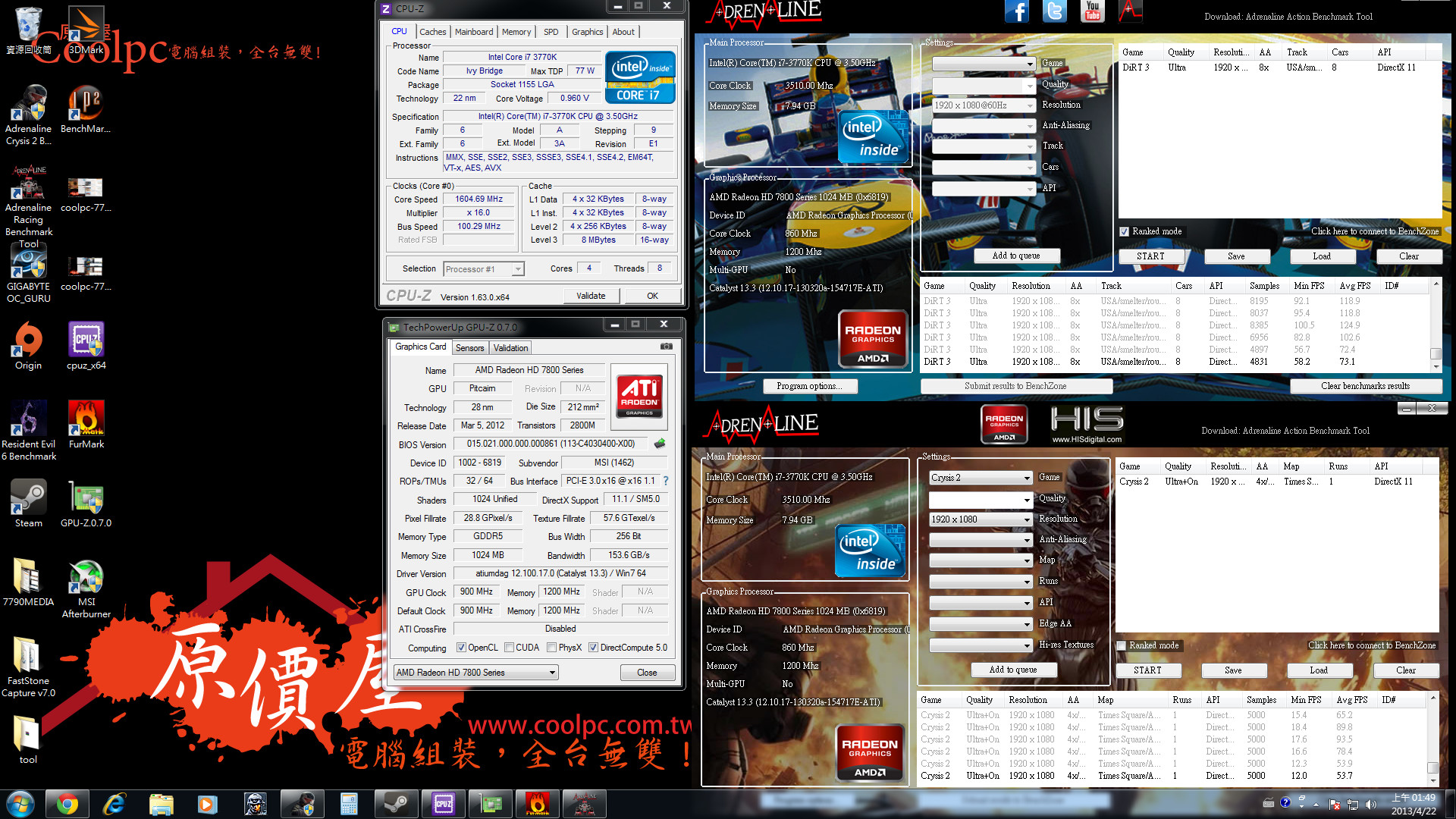
Task: Open cpuz_x64 desktop icon
Action: (86, 346)
